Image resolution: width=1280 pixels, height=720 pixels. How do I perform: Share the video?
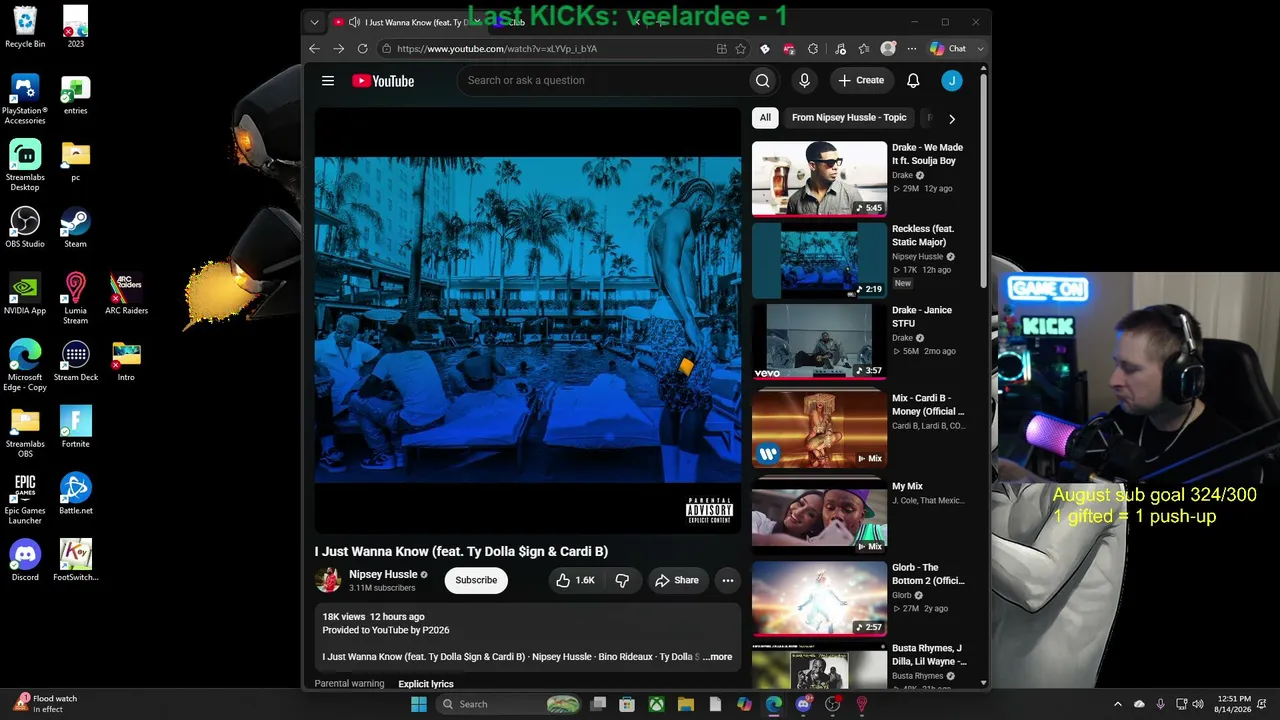(677, 580)
